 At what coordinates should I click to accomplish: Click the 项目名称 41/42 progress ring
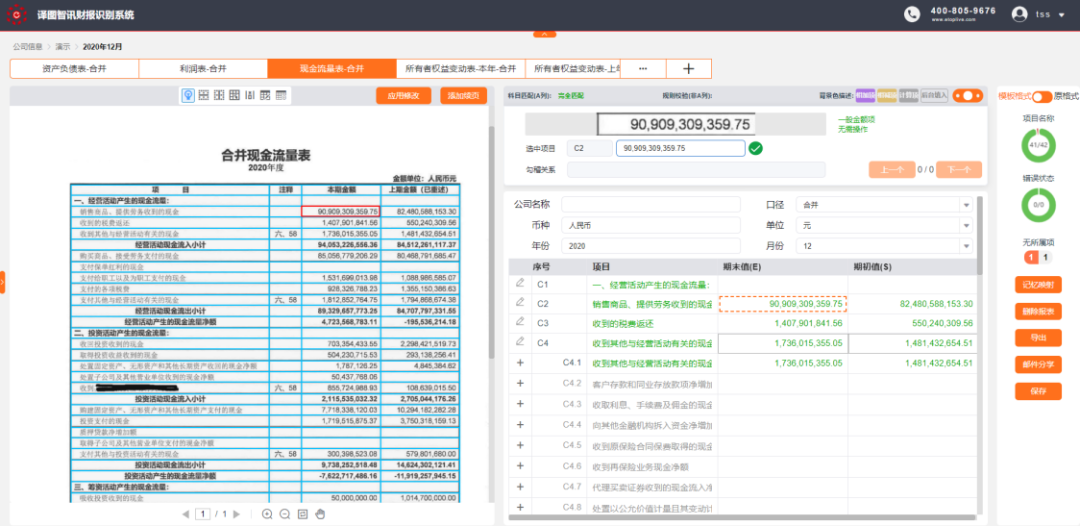pyautogui.click(x=1038, y=145)
